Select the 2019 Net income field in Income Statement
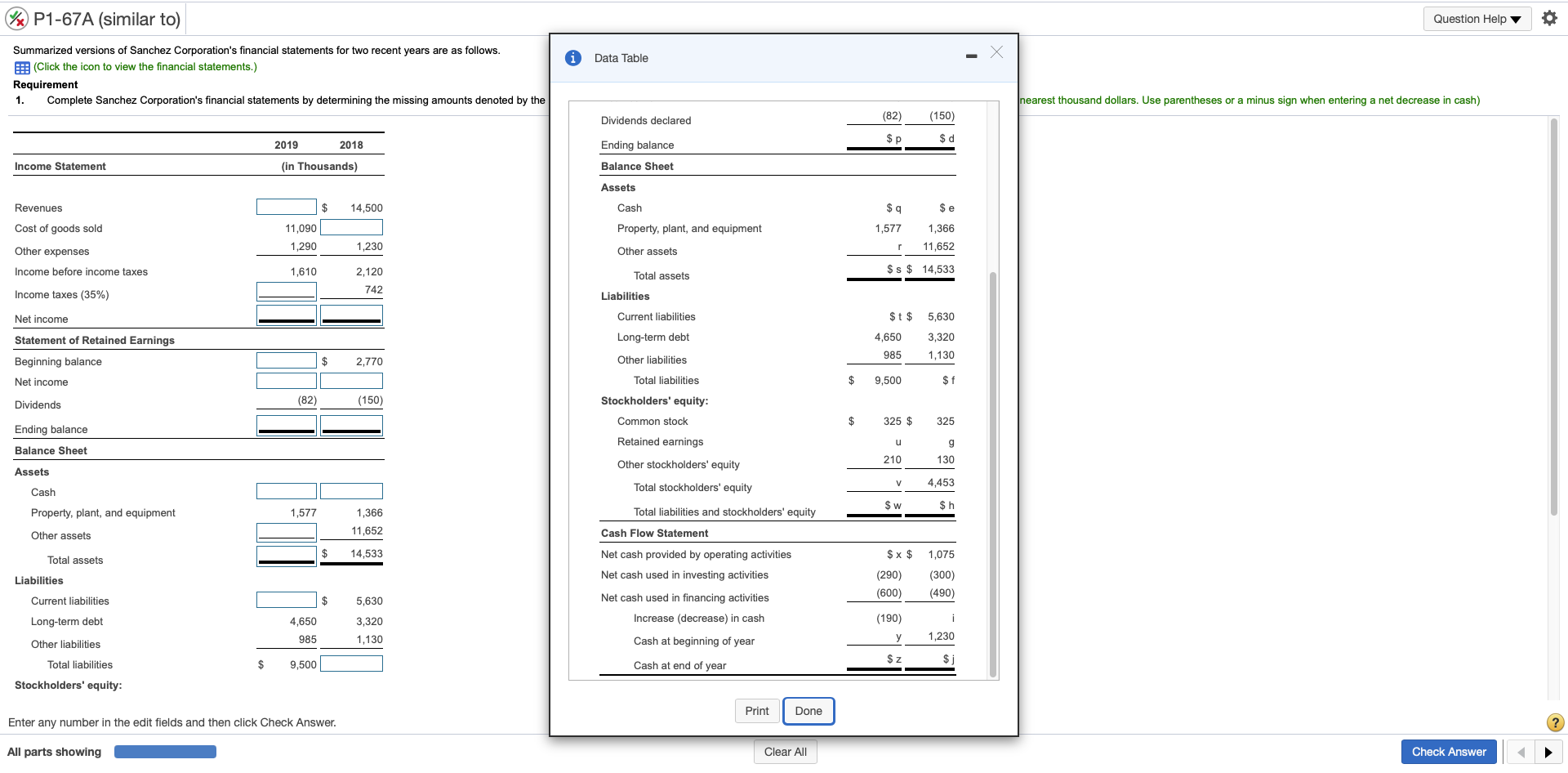The width and height of the screenshot is (1568, 773). (287, 315)
